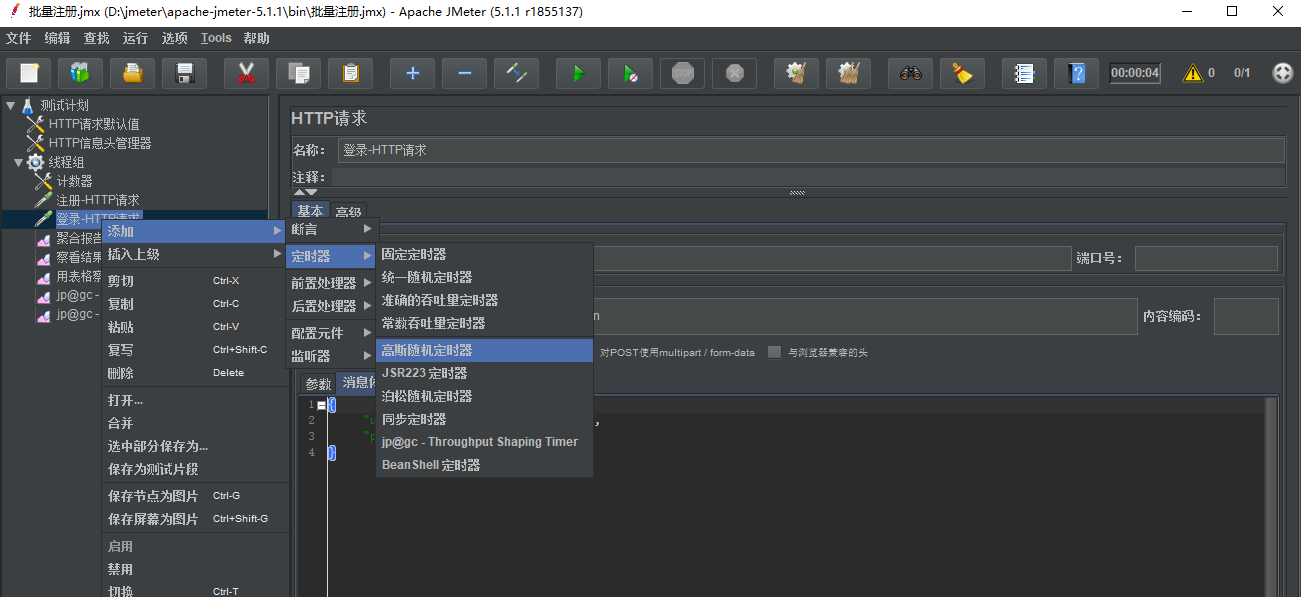Image resolution: width=1301 pixels, height=597 pixels.
Task: Open the 运行 menu
Action: click(135, 38)
